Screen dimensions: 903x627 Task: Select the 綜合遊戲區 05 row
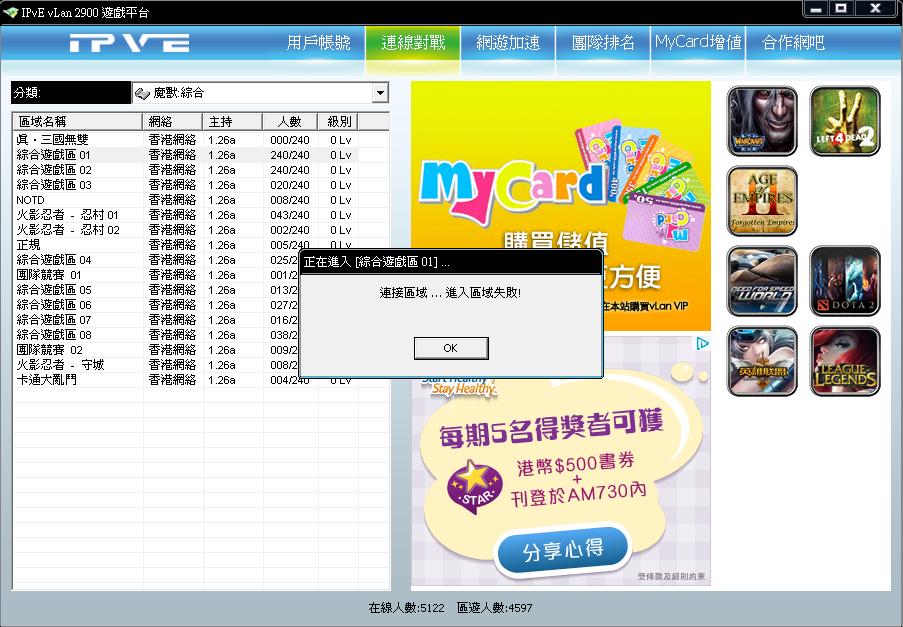(157, 290)
